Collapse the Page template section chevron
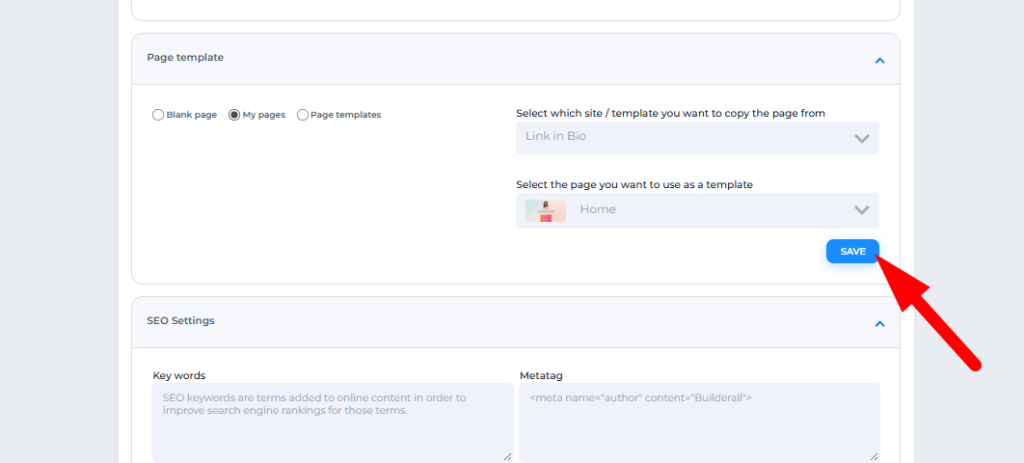The height and width of the screenshot is (463, 1024). tap(879, 60)
